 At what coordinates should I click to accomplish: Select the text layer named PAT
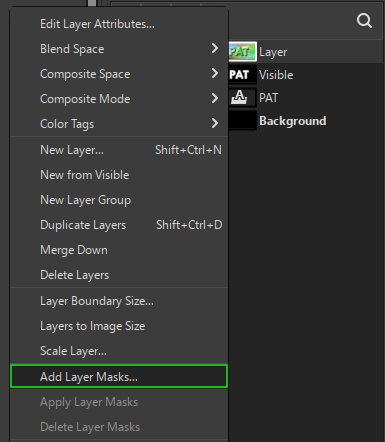tap(268, 98)
